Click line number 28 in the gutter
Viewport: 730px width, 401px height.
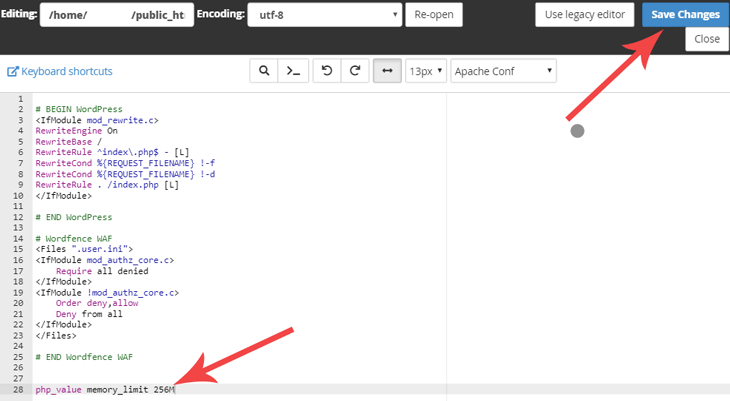point(18,389)
